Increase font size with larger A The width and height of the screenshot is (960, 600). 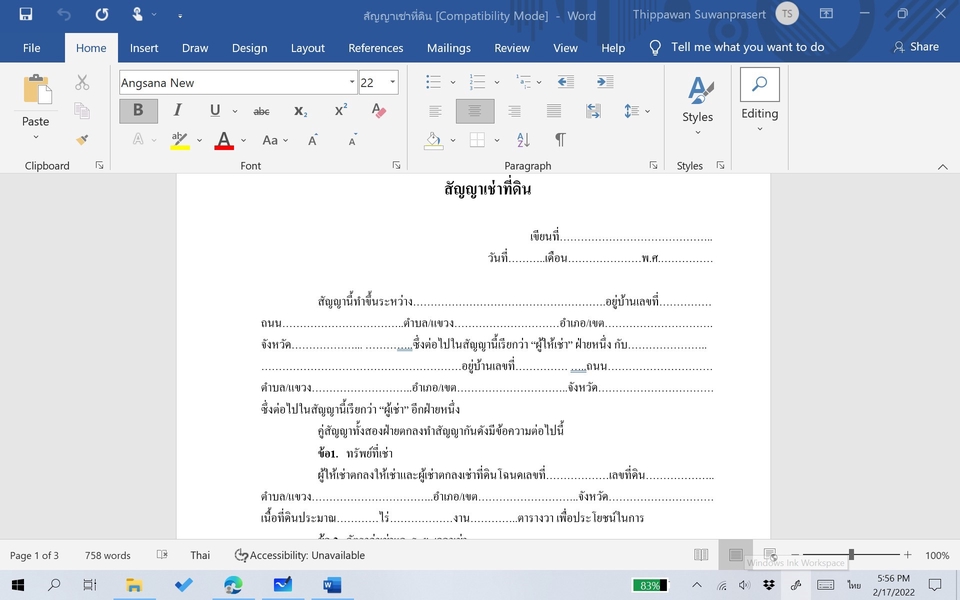313,140
